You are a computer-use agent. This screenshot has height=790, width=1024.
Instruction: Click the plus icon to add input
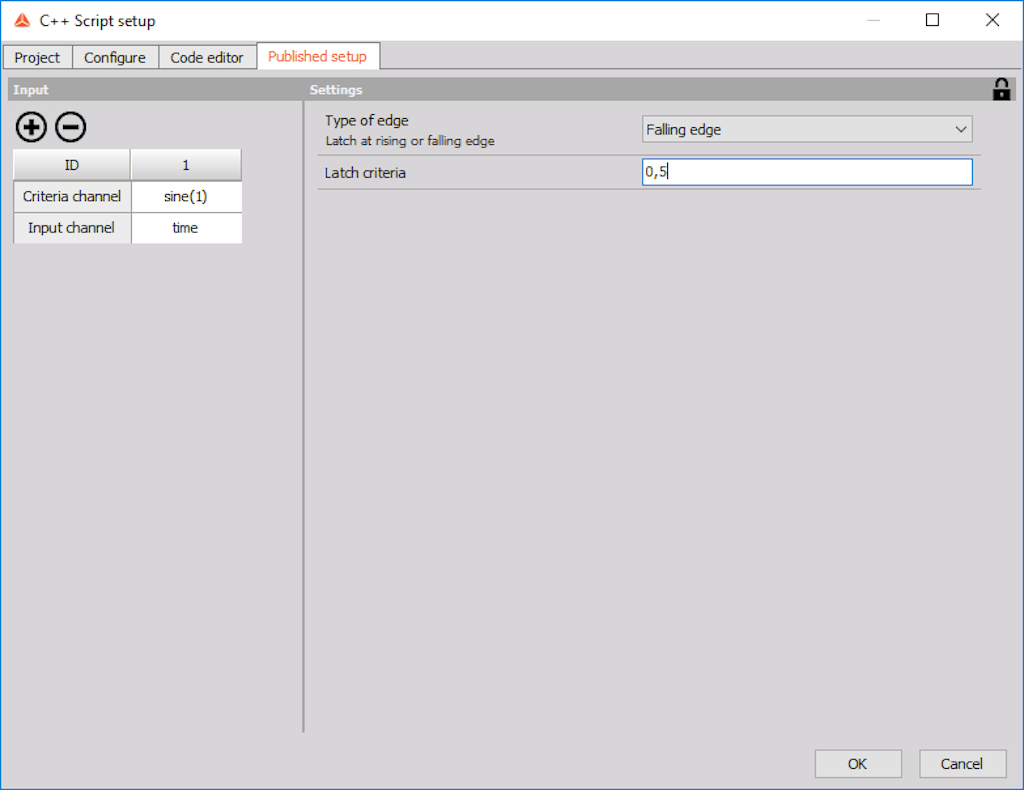point(31,127)
